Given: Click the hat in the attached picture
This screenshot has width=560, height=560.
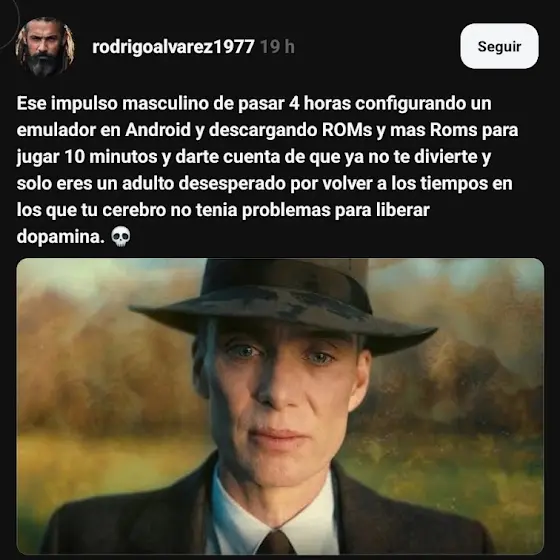Looking at the screenshot, I should pos(282,304).
